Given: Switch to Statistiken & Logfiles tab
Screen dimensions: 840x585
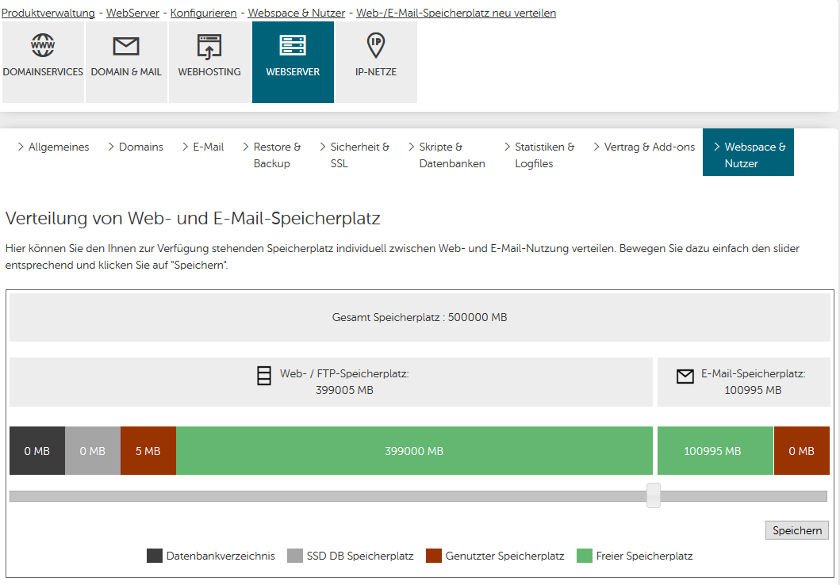Looking at the screenshot, I should 539,155.
